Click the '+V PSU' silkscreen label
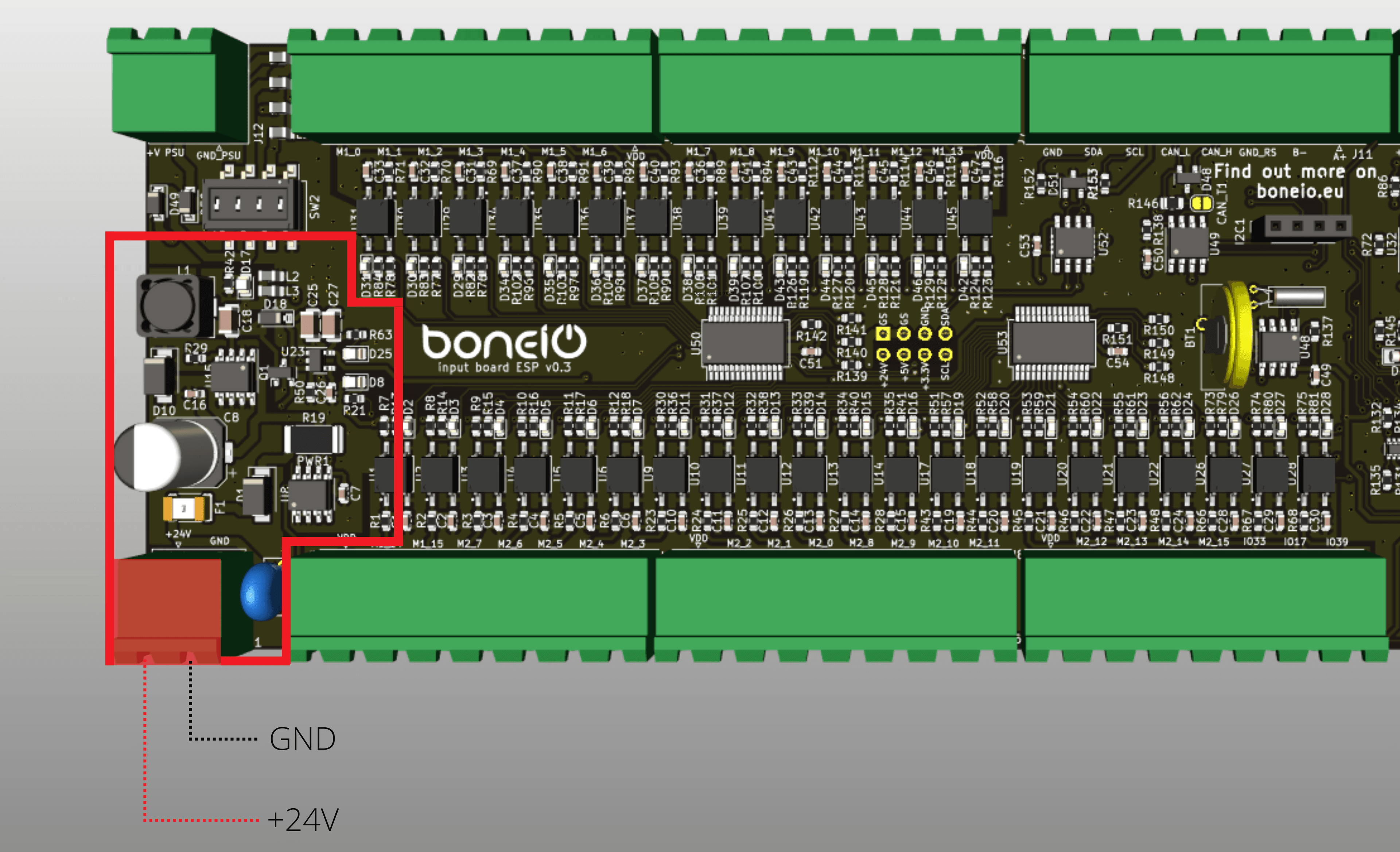Viewport: 1400px width, 852px height. 166,153
